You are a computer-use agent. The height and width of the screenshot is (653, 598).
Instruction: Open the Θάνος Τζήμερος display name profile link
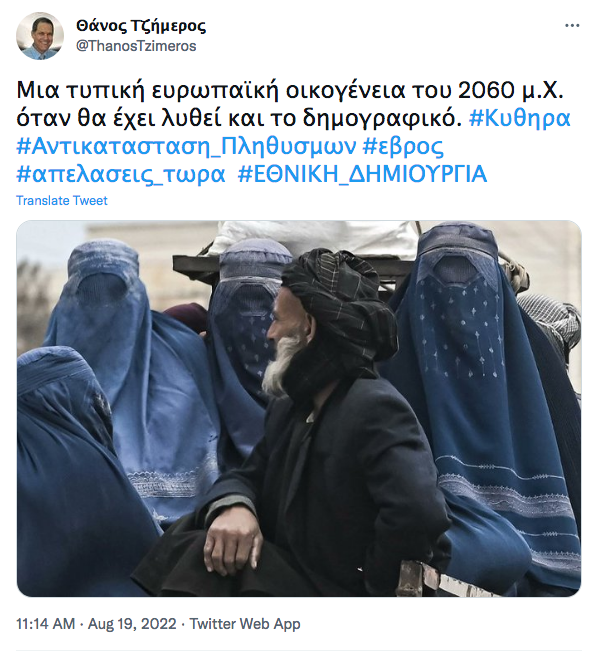click(x=141, y=26)
